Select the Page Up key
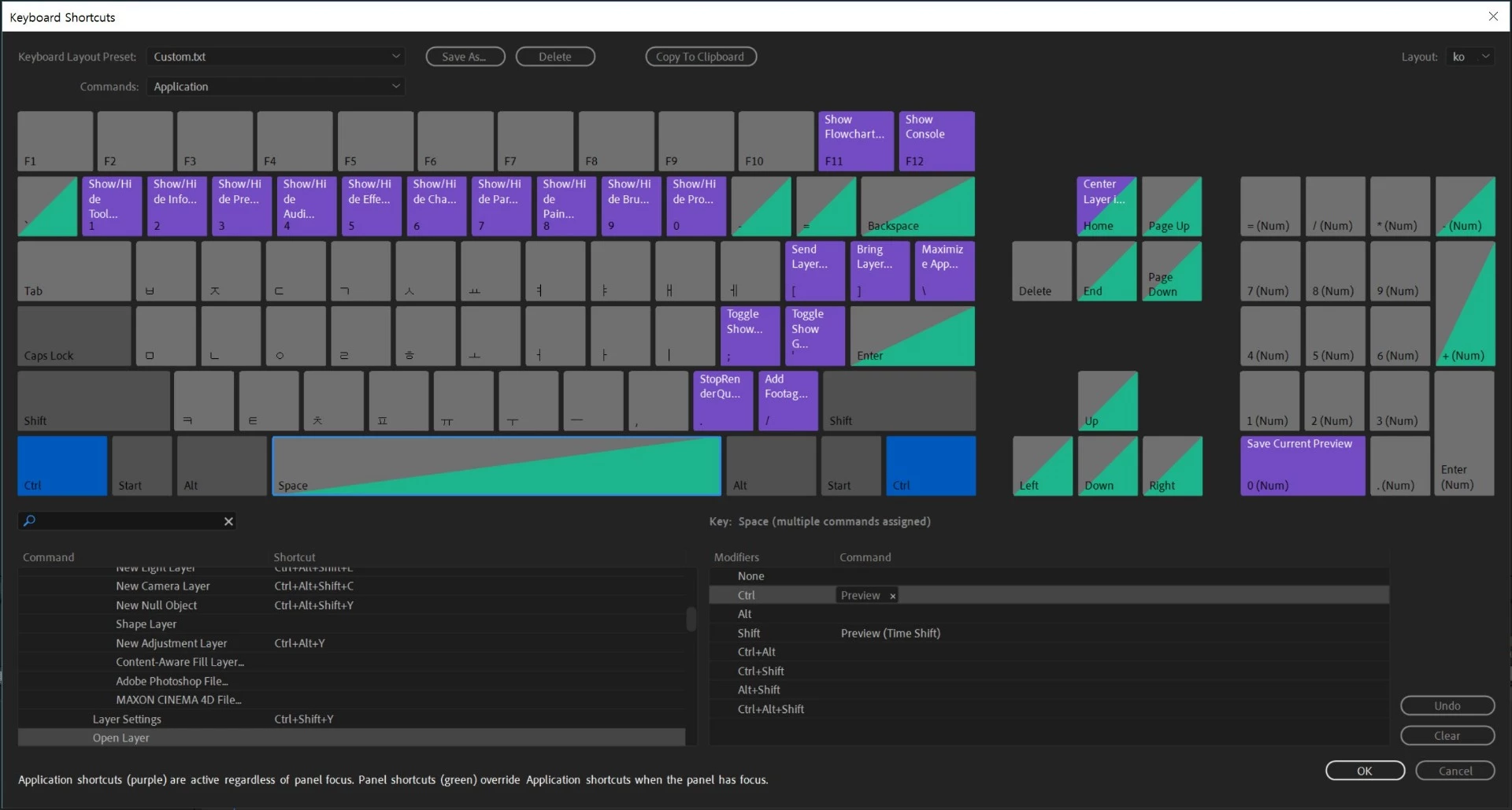Viewport: 1512px width, 810px height. [1172, 206]
